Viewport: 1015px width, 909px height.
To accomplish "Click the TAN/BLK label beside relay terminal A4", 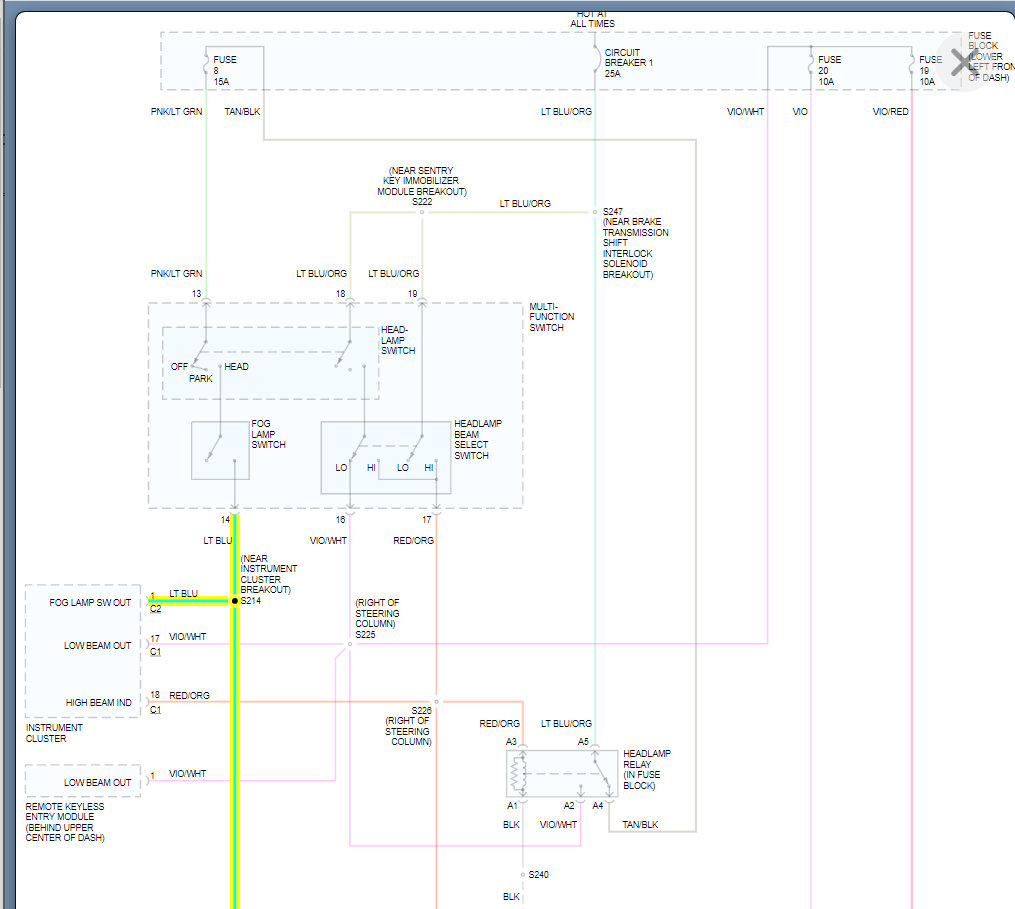I will (640, 825).
